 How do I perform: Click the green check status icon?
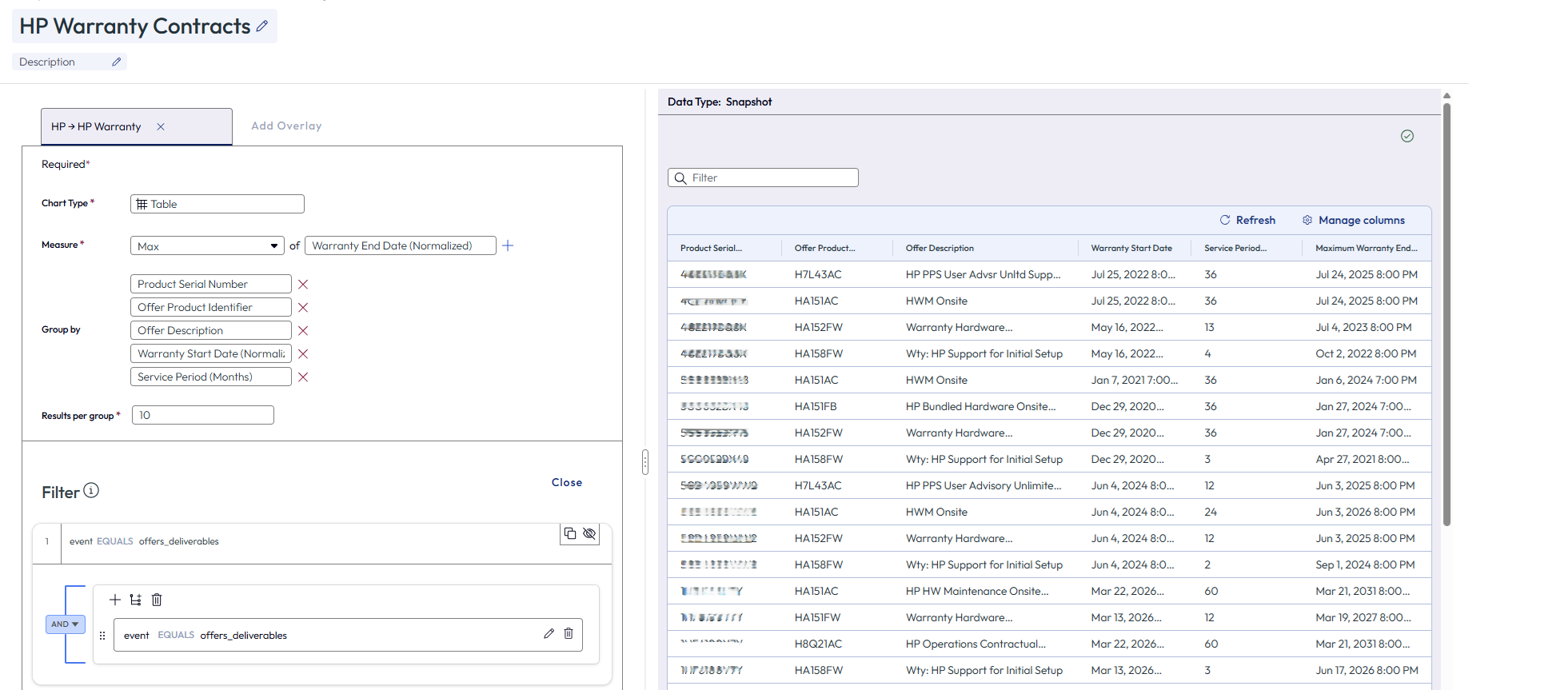point(1407,136)
